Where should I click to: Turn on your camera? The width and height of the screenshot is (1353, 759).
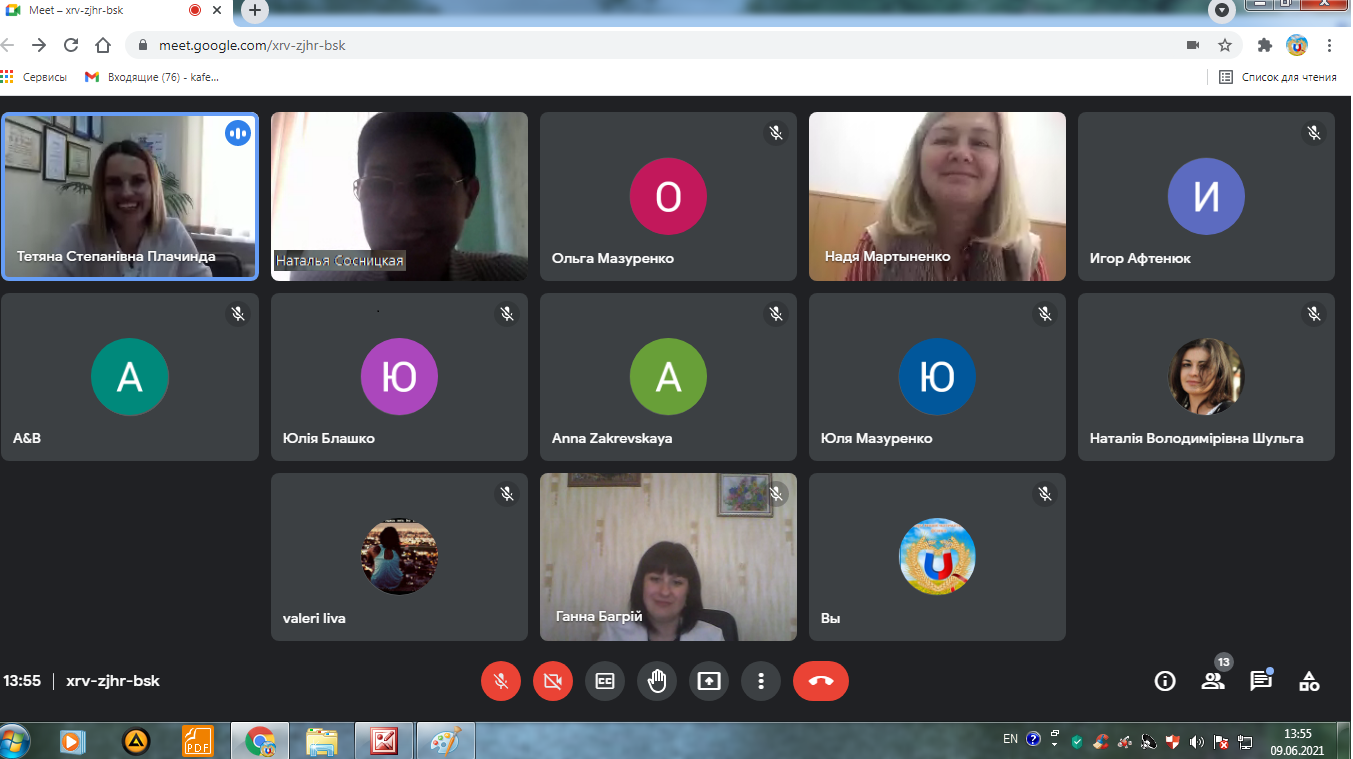(x=553, y=681)
